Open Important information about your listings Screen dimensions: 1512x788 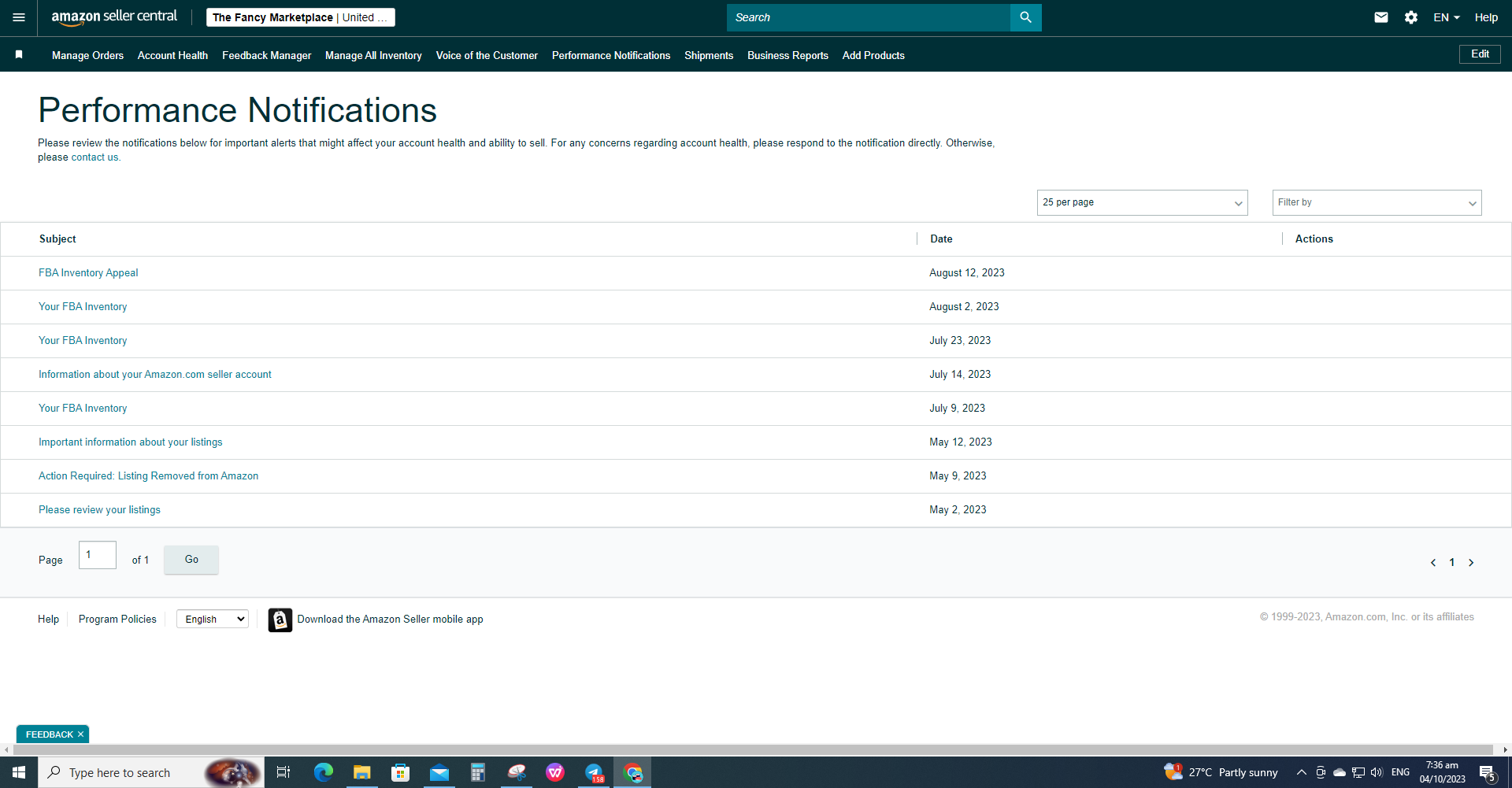pos(131,442)
